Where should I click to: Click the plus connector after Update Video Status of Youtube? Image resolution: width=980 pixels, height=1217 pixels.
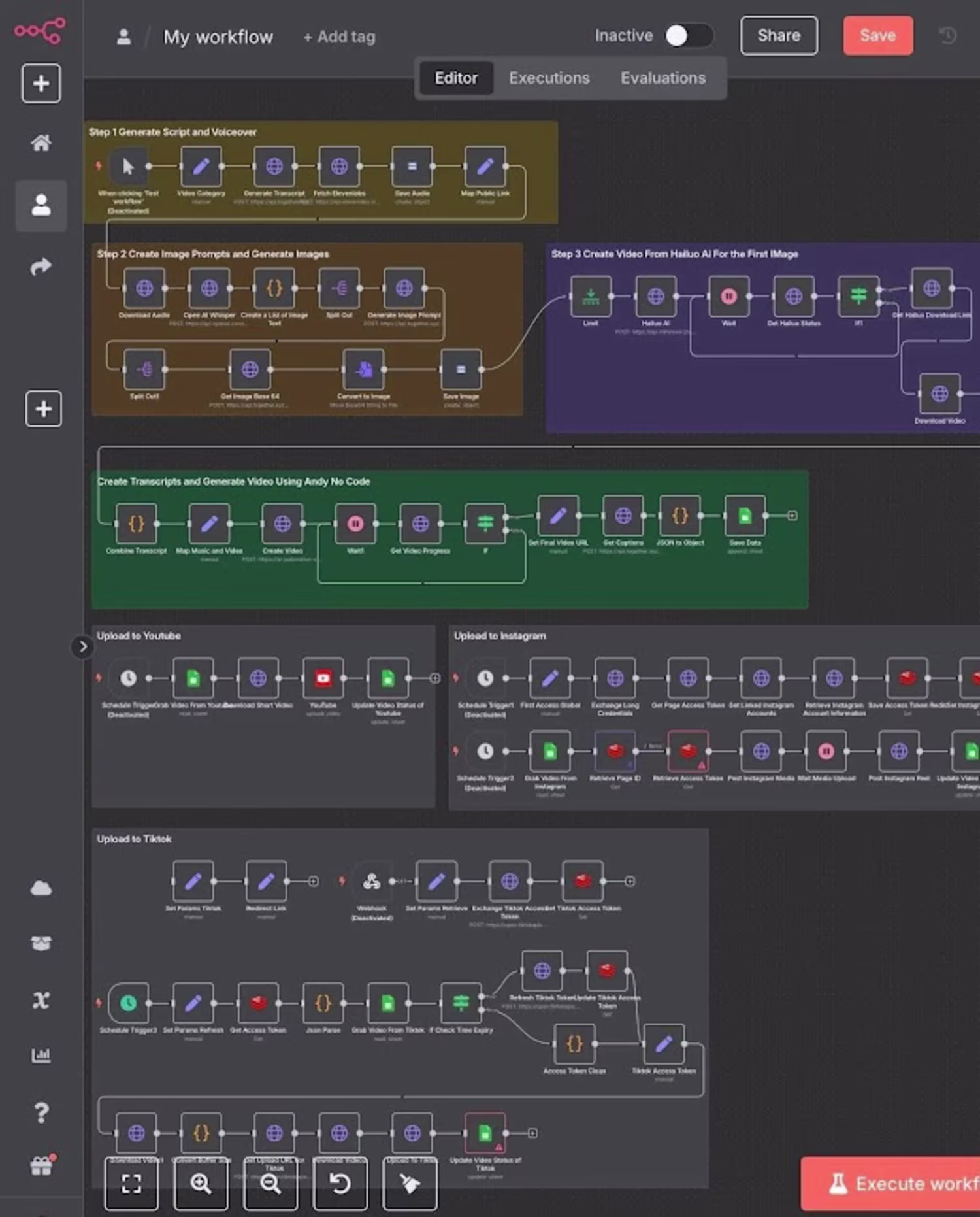point(435,678)
